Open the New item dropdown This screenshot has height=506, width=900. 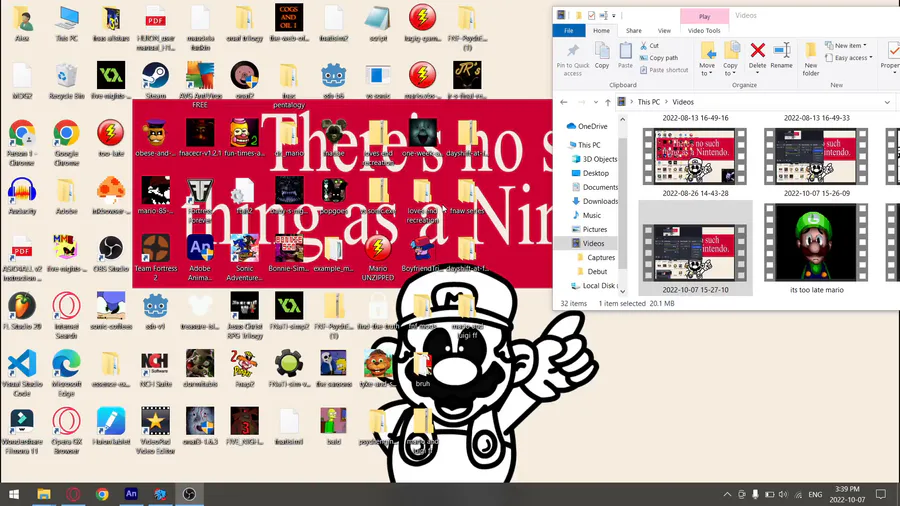coord(846,45)
